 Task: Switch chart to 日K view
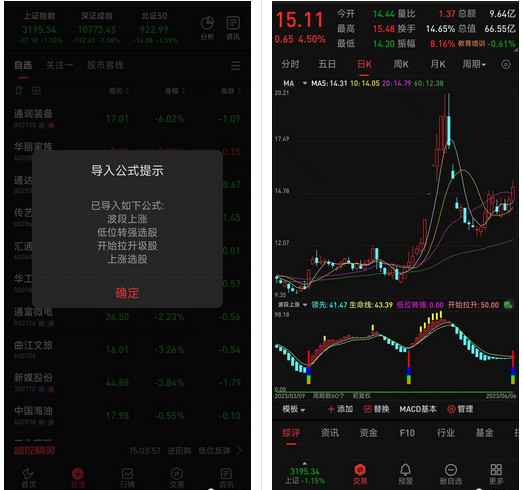coord(364,64)
